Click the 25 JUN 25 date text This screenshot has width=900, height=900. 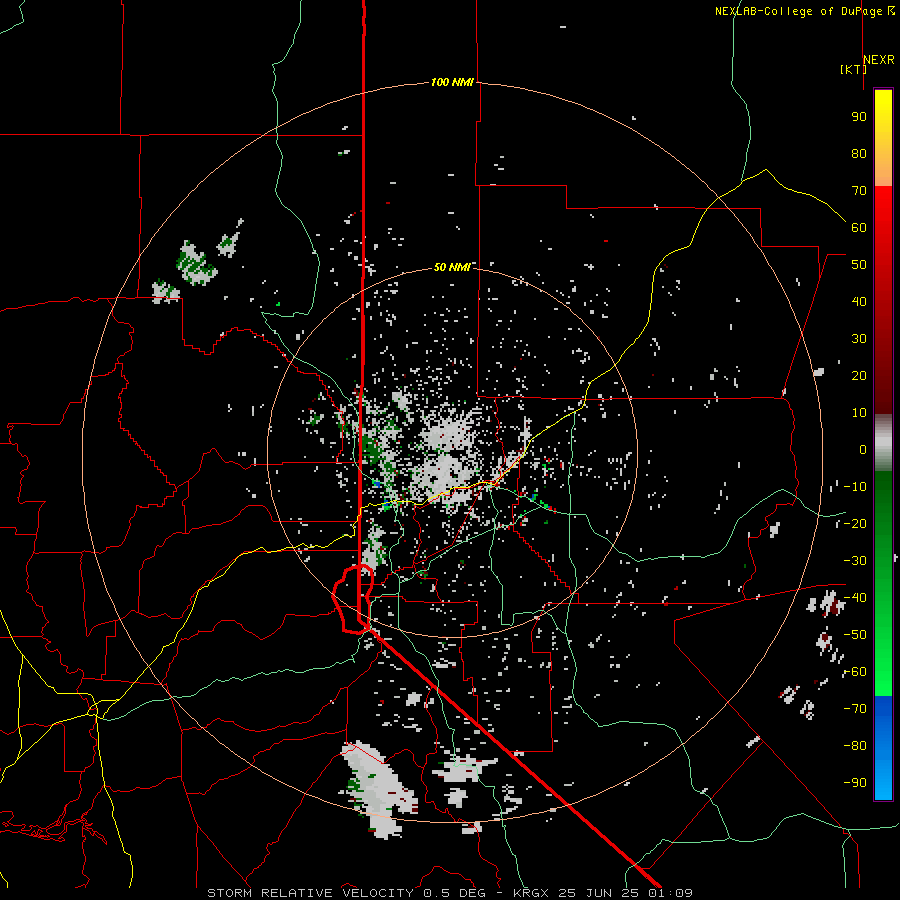[x=601, y=893]
